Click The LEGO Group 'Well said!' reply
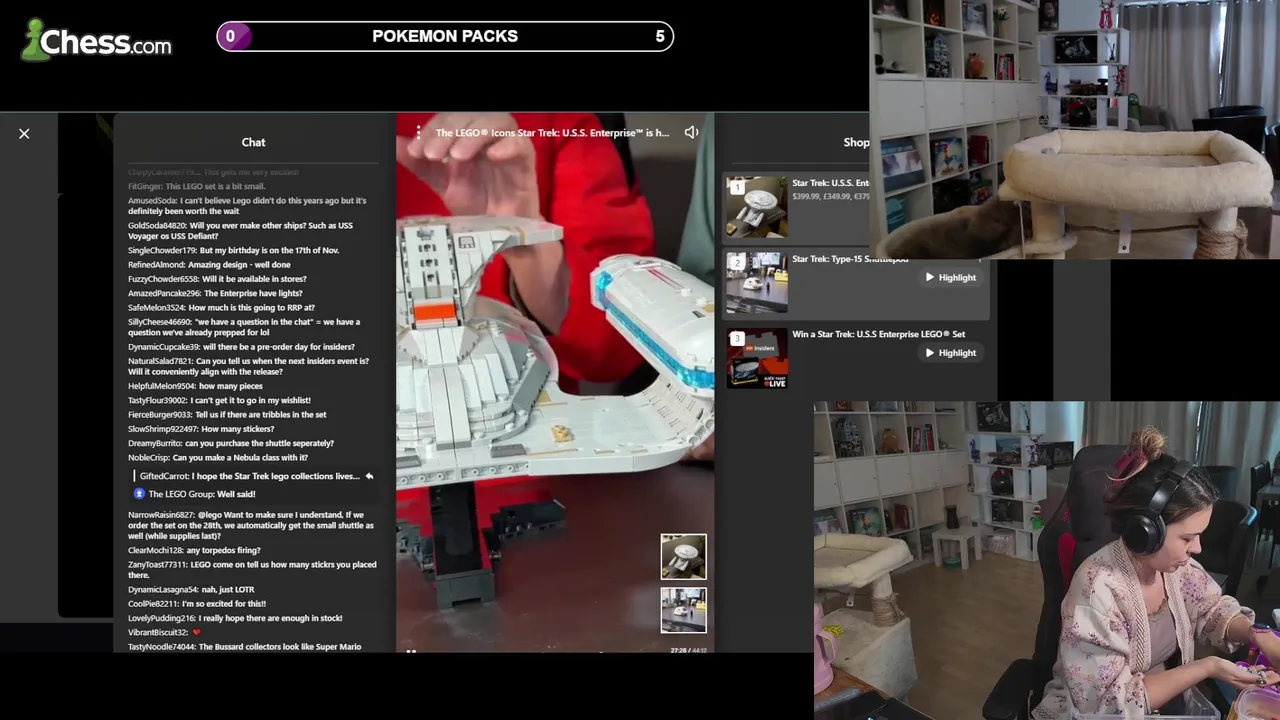 click(x=202, y=494)
